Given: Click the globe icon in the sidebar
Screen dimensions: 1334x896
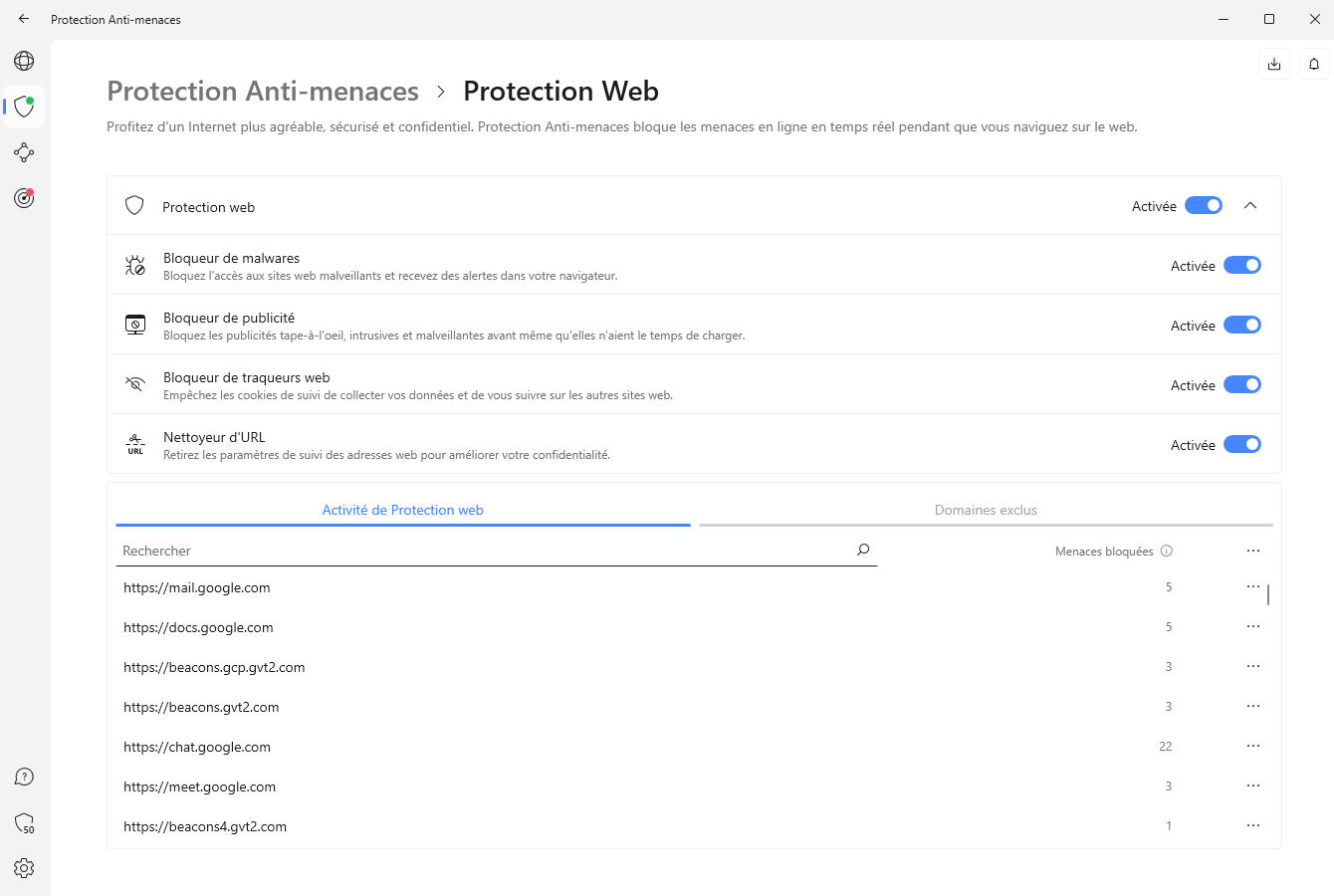Looking at the screenshot, I should coord(24,61).
